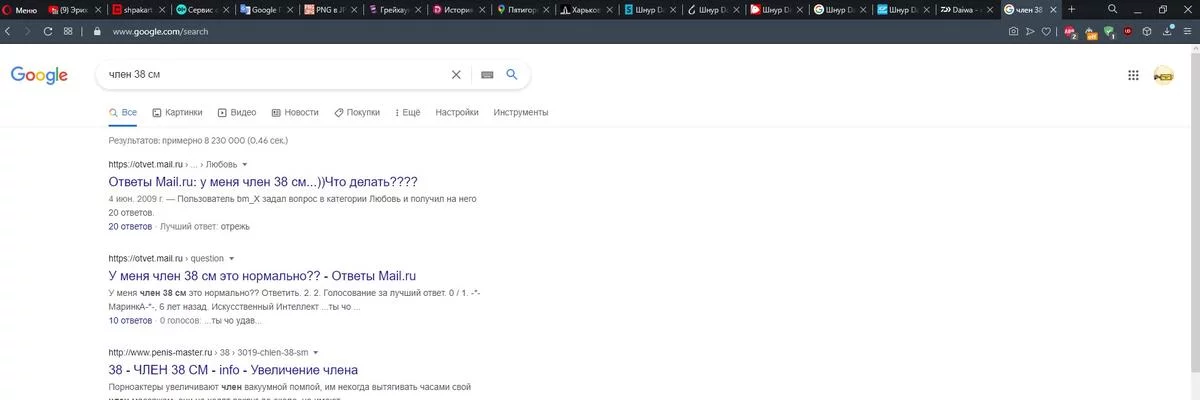Select the Все results tab
The width and height of the screenshot is (1200, 400).
tap(123, 112)
